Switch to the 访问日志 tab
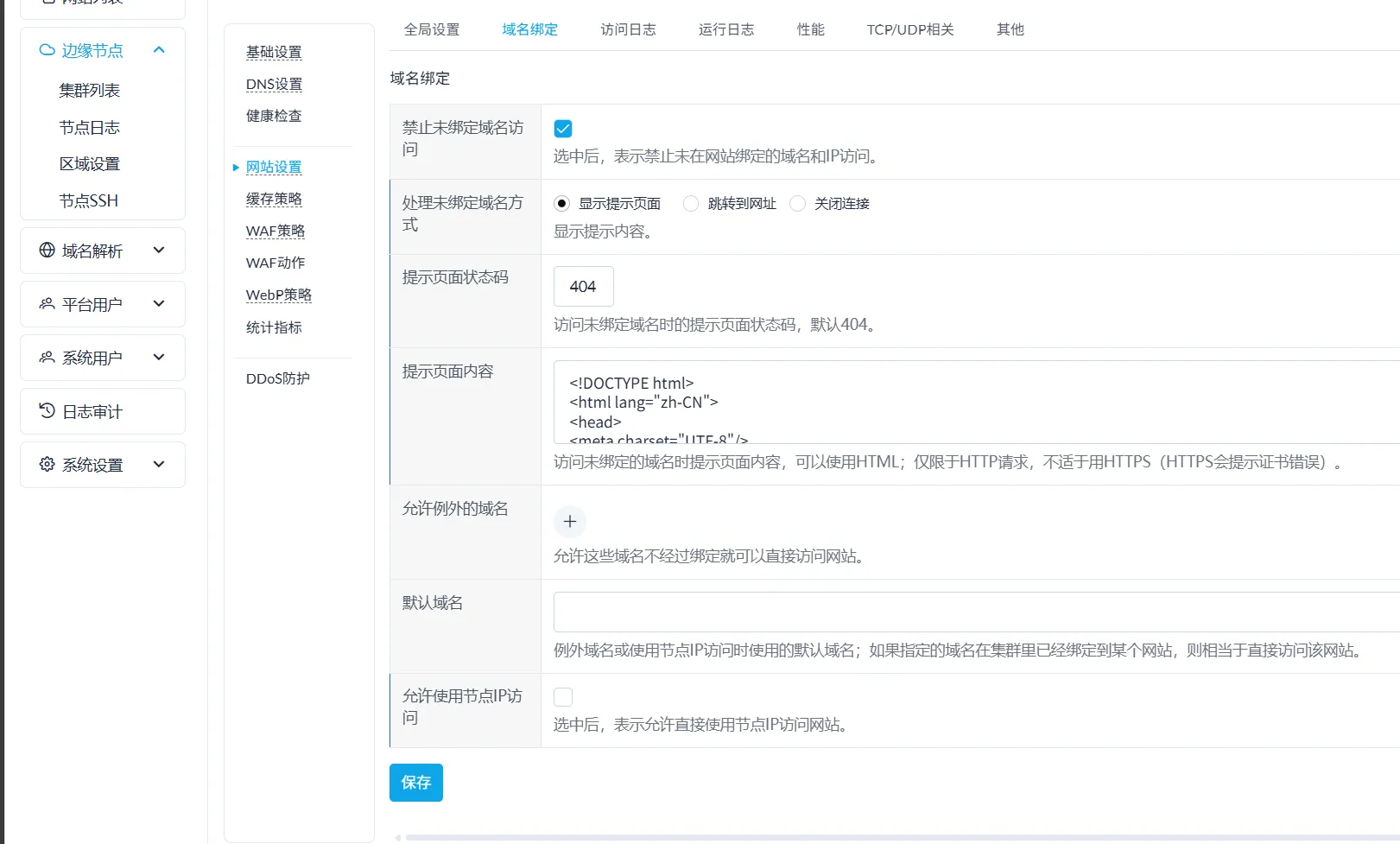 [628, 29]
